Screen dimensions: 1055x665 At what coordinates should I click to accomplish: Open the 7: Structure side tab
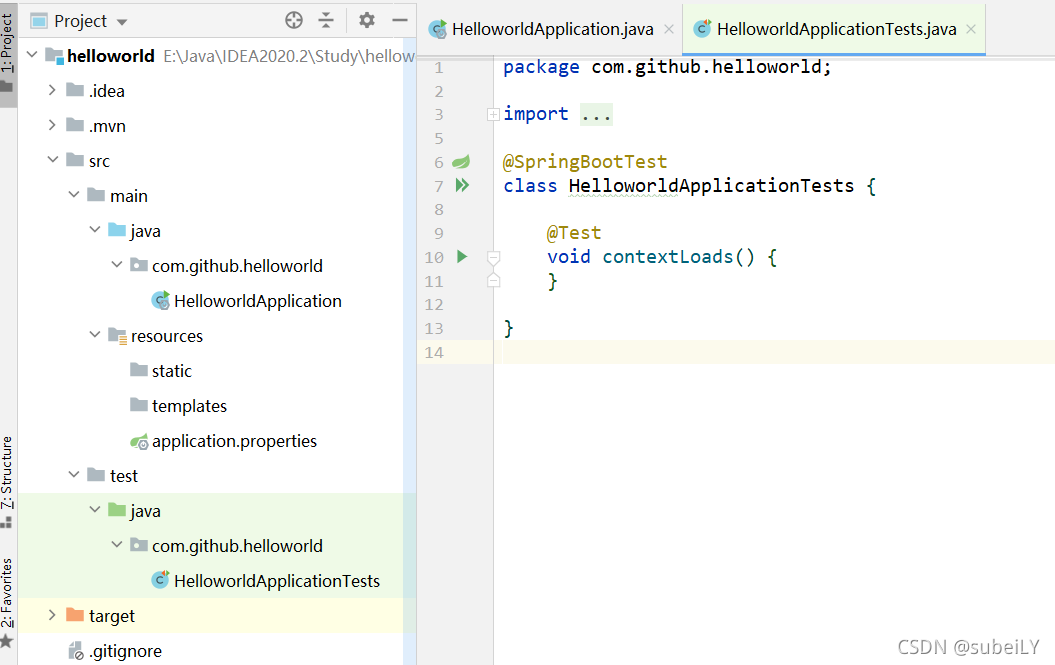[7, 472]
